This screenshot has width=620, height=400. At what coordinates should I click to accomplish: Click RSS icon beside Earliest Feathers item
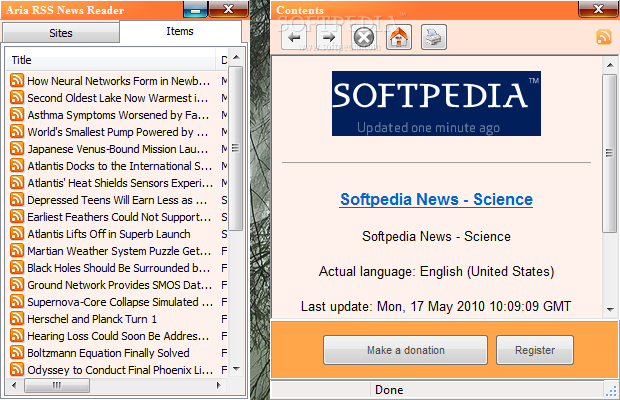17,216
